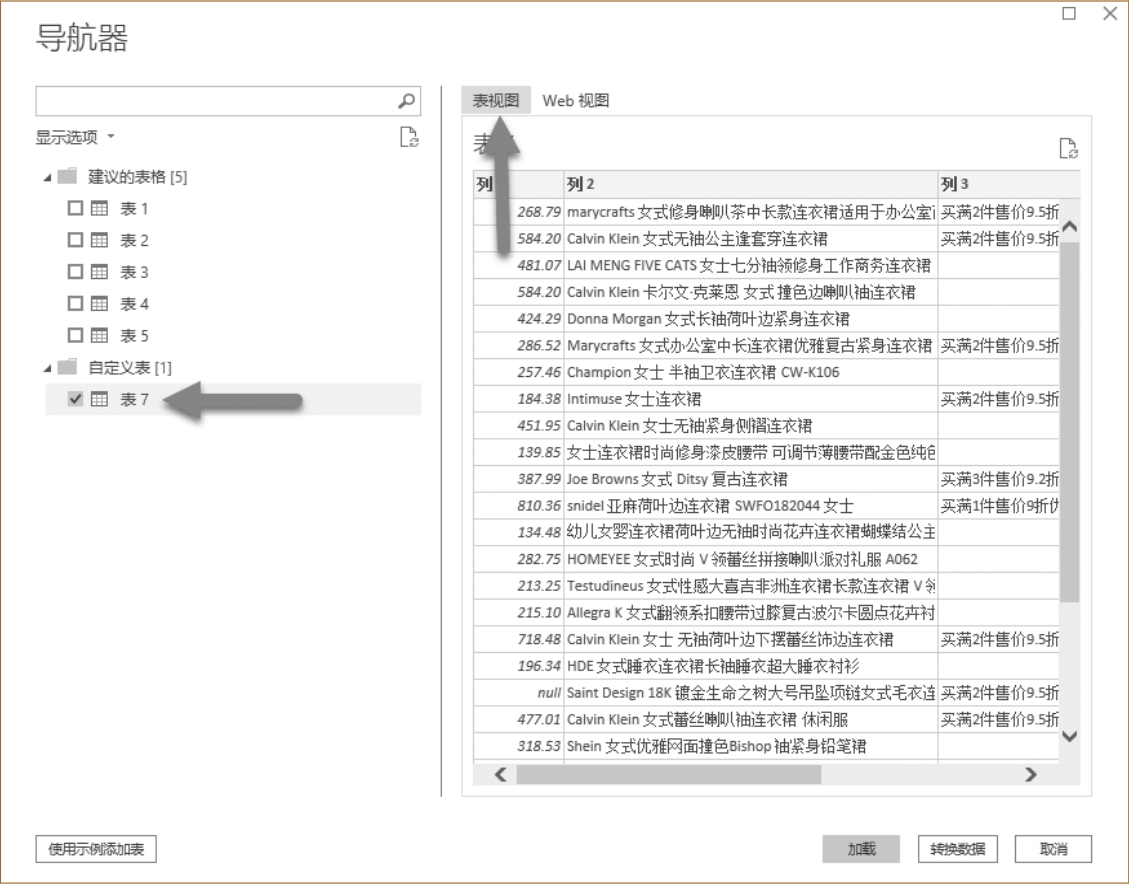1129x884 pixels.
Task: Check the 表 4 checkbox
Action: tap(75, 303)
